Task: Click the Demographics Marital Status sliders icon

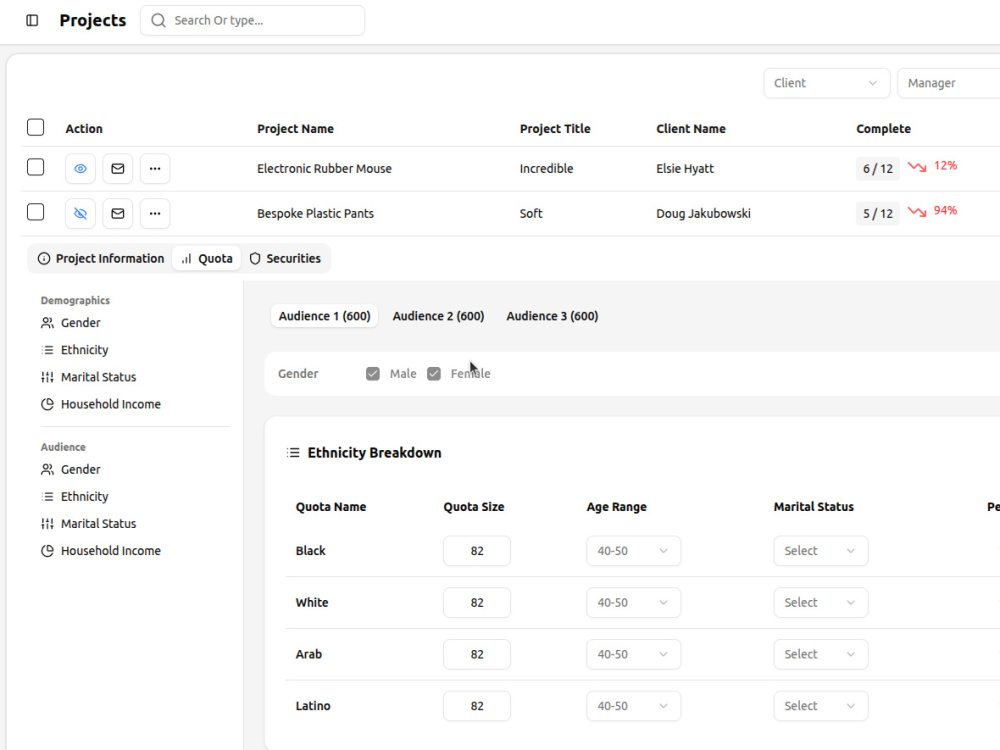Action: [47, 377]
